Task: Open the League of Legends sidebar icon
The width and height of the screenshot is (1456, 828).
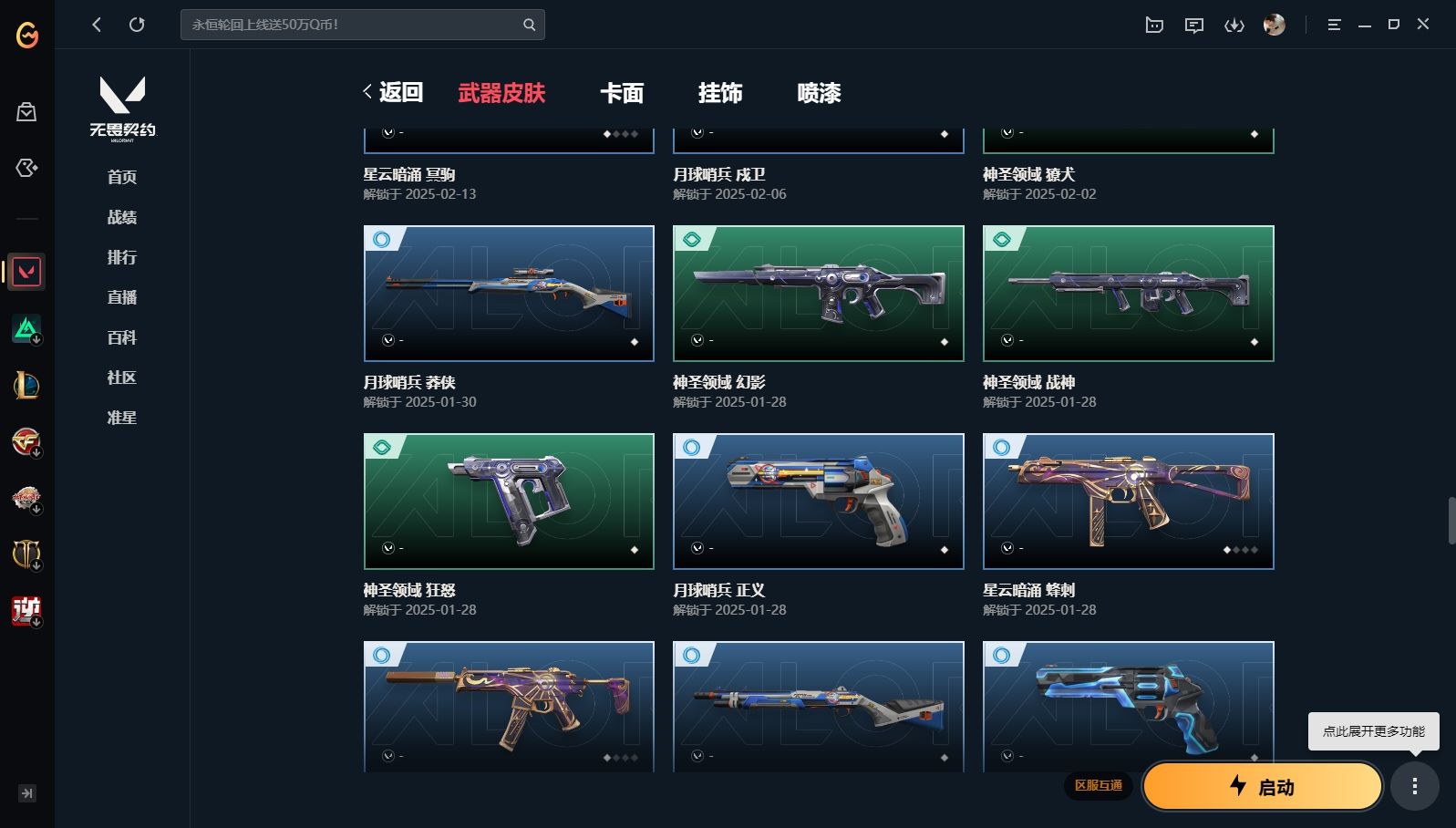Action: 26,385
